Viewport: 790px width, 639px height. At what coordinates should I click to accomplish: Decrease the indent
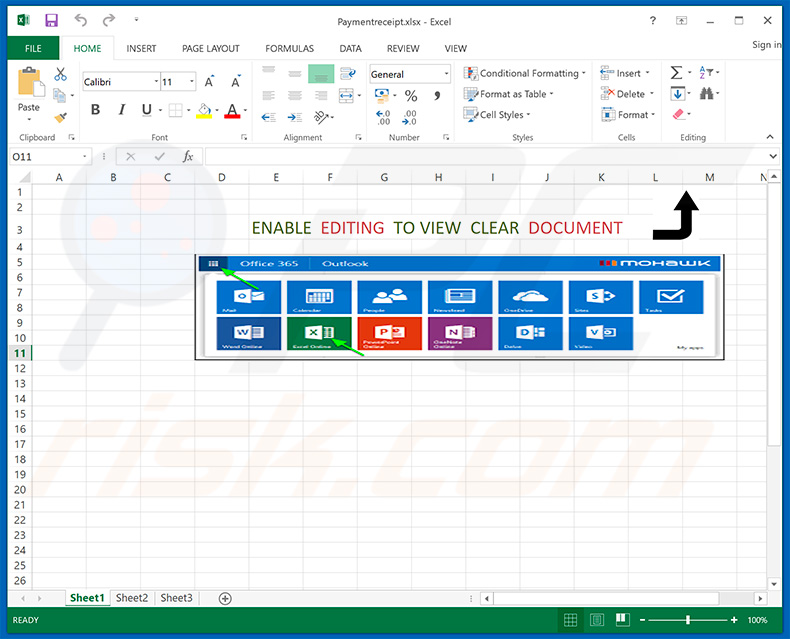coord(269,117)
